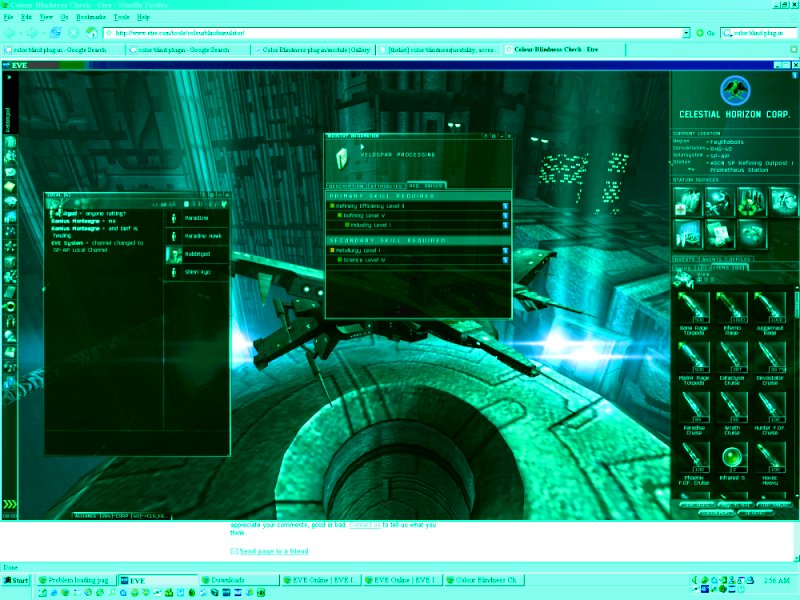This screenshot has height=600, width=800.
Task: Open the Edit menu
Action: coord(26,17)
